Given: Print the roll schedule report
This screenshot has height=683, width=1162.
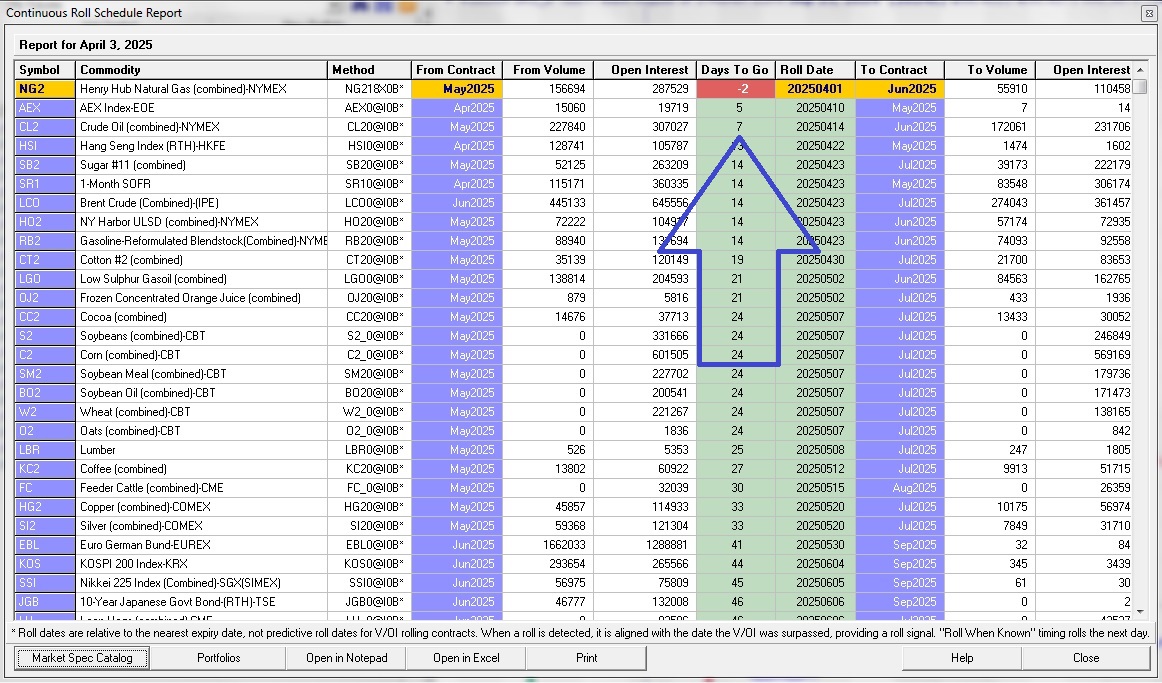Looking at the screenshot, I should click(587, 658).
